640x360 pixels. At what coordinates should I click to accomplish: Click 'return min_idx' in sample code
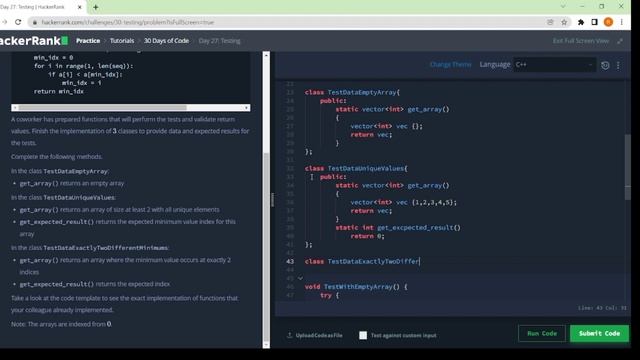click(x=59, y=91)
